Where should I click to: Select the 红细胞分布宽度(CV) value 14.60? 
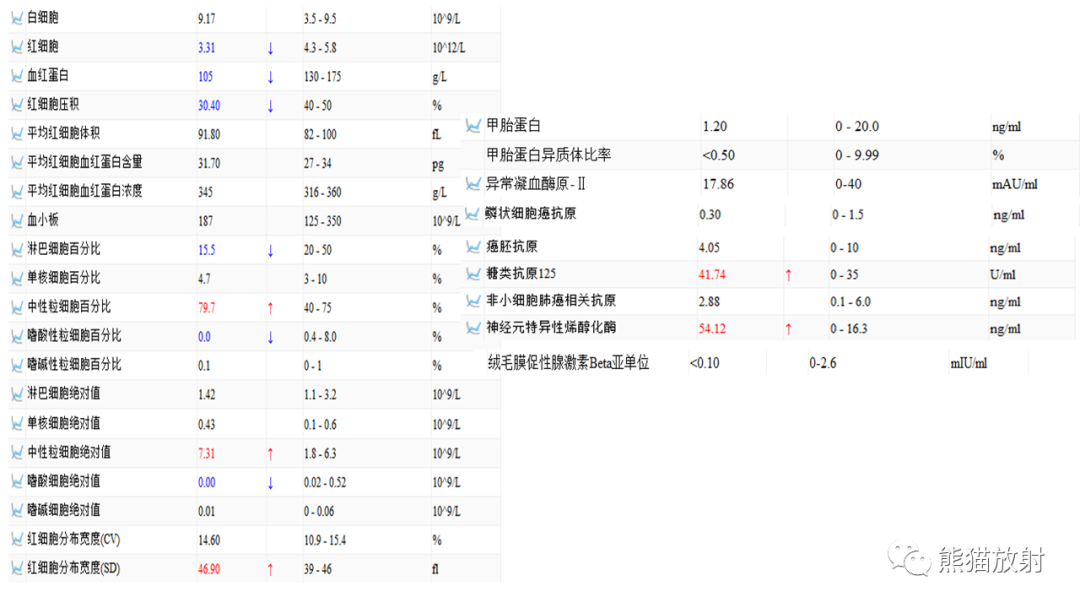point(209,540)
